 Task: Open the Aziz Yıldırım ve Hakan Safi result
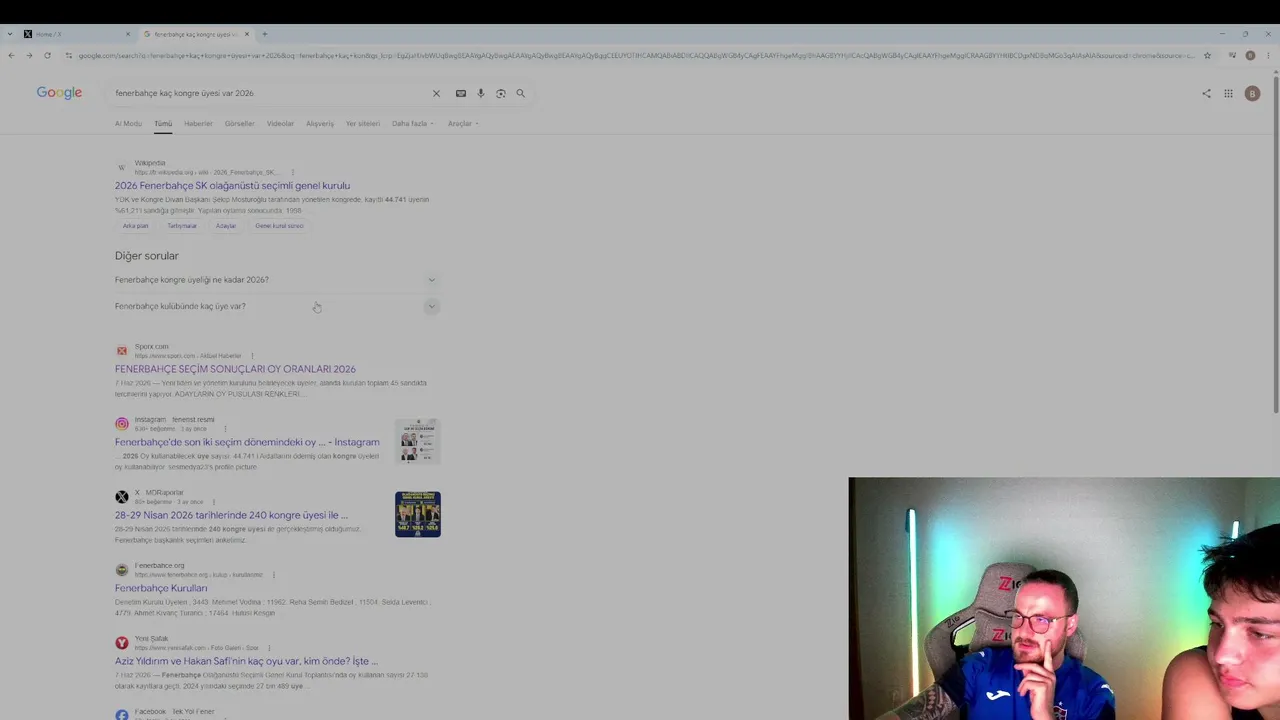246,661
